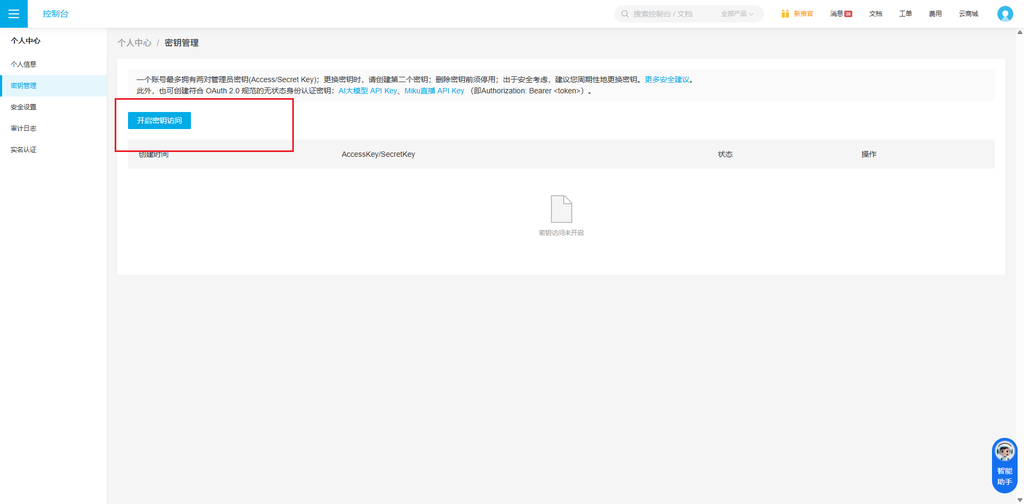Image resolution: width=1024 pixels, height=504 pixels.
Task: Click the 控制台 console title link
Action: click(x=56, y=14)
